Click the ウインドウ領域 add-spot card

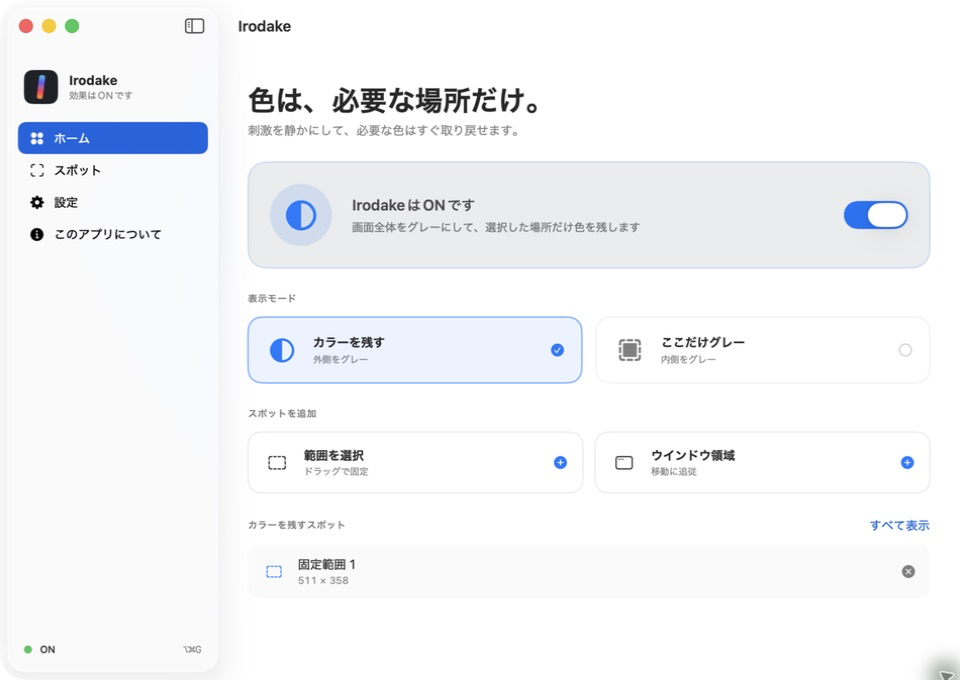click(762, 462)
